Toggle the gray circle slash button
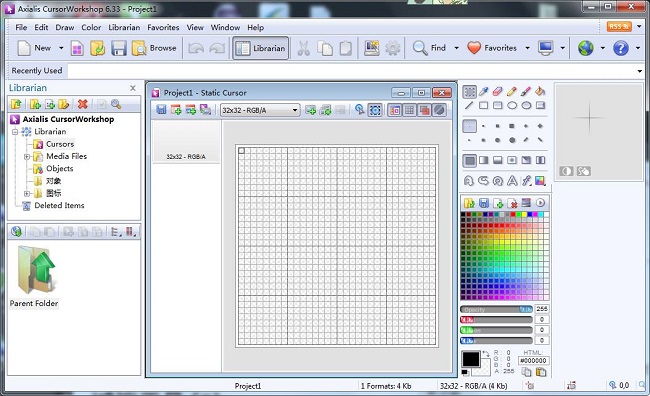650x396 pixels. (x=439, y=110)
